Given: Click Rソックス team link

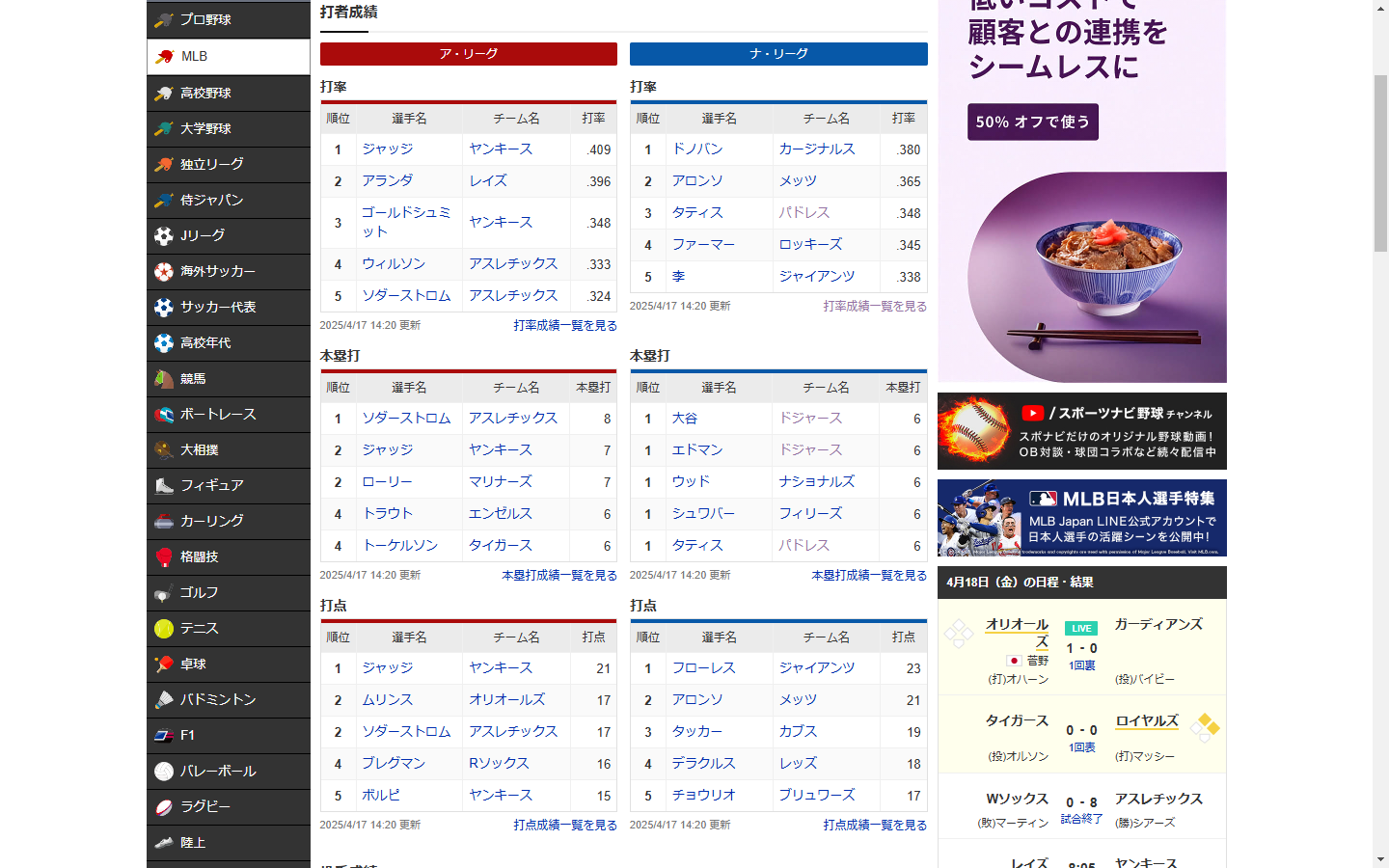Looking at the screenshot, I should (499, 763).
